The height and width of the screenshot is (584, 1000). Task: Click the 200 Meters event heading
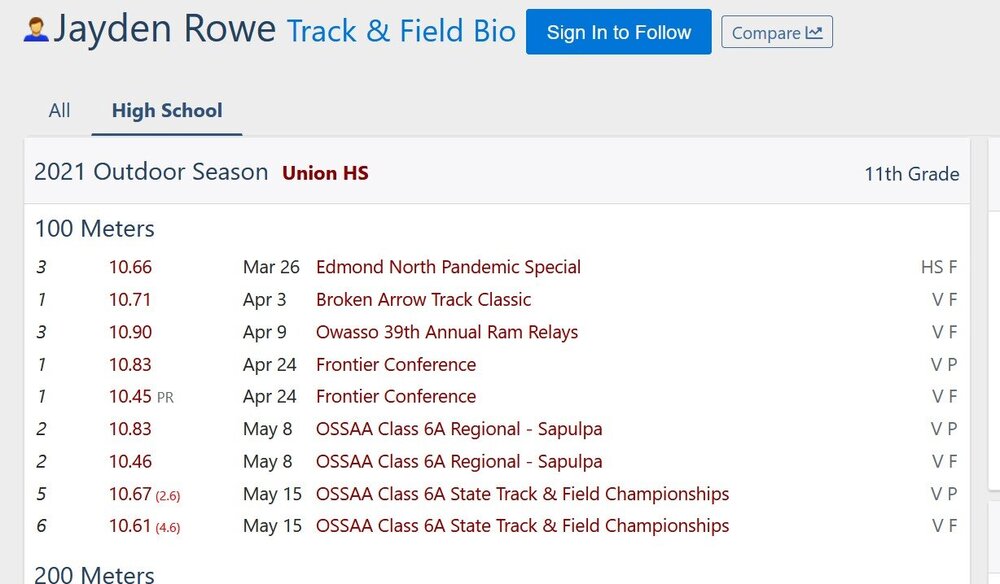[94, 574]
